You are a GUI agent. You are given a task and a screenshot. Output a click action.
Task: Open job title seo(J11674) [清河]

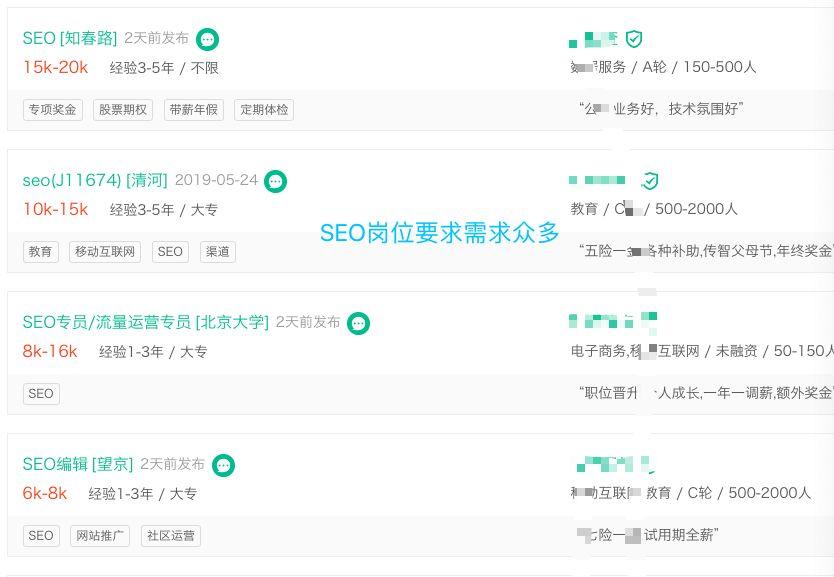(x=95, y=180)
